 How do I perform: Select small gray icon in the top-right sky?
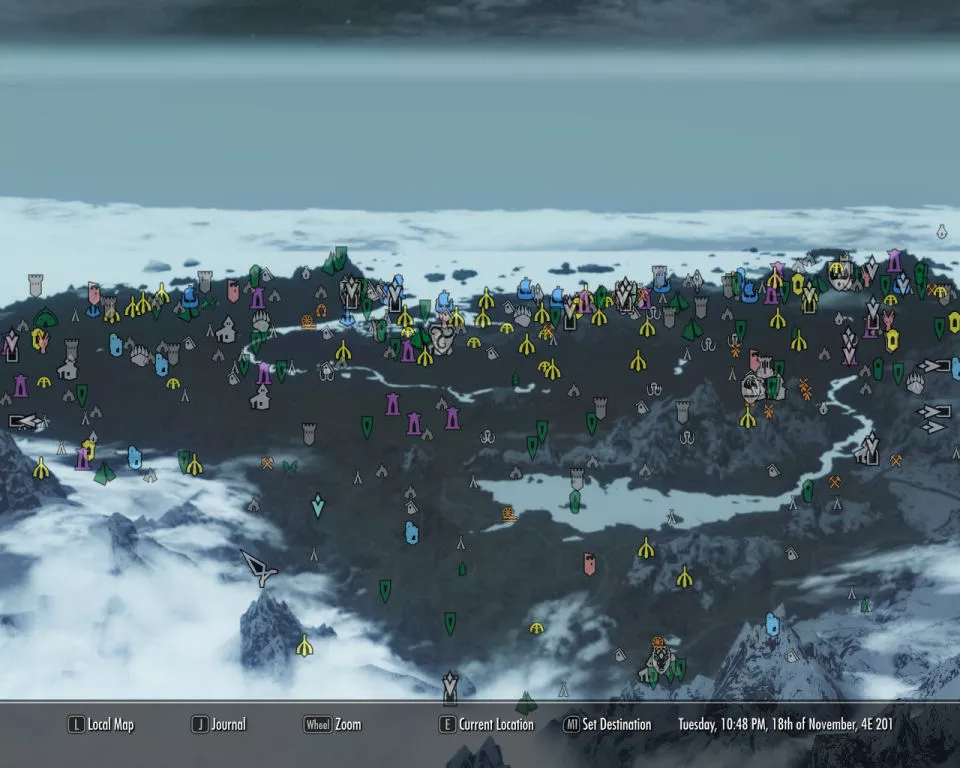[942, 232]
